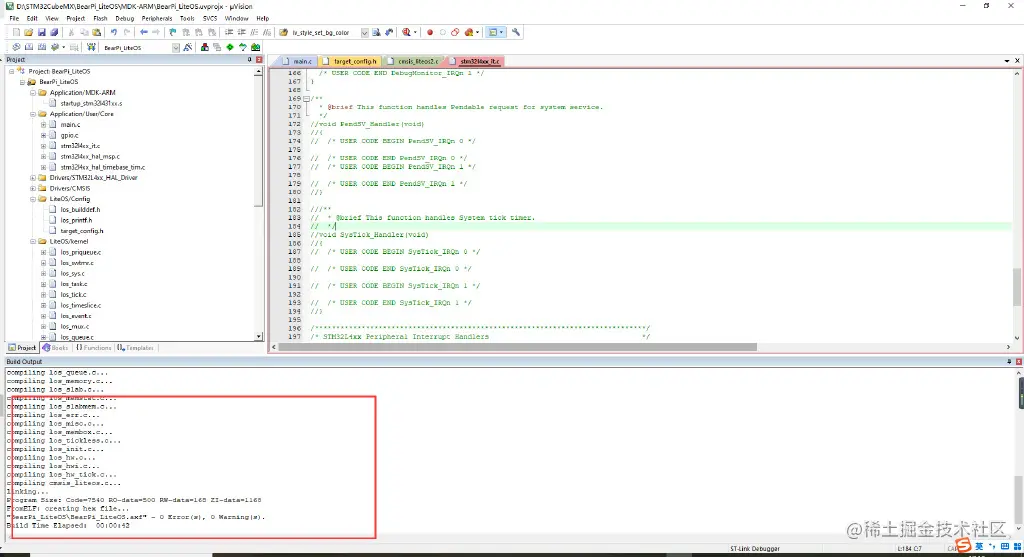Select startup_stm32l431xx.s in project tree

click(x=91, y=103)
